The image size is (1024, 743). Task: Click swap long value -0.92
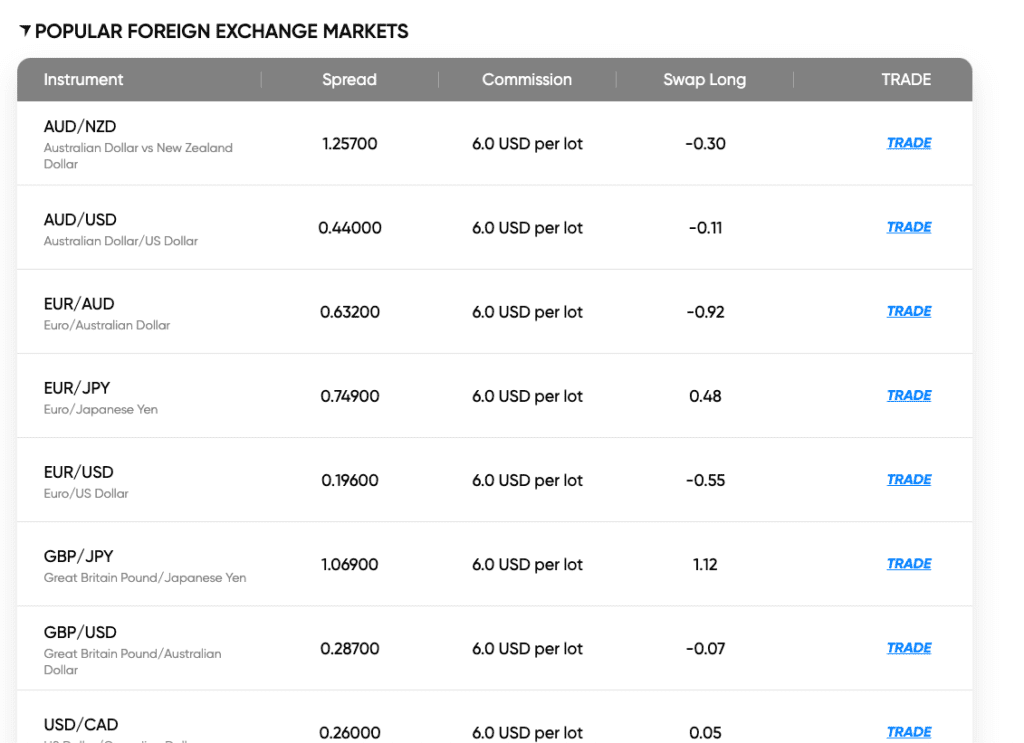pos(705,312)
